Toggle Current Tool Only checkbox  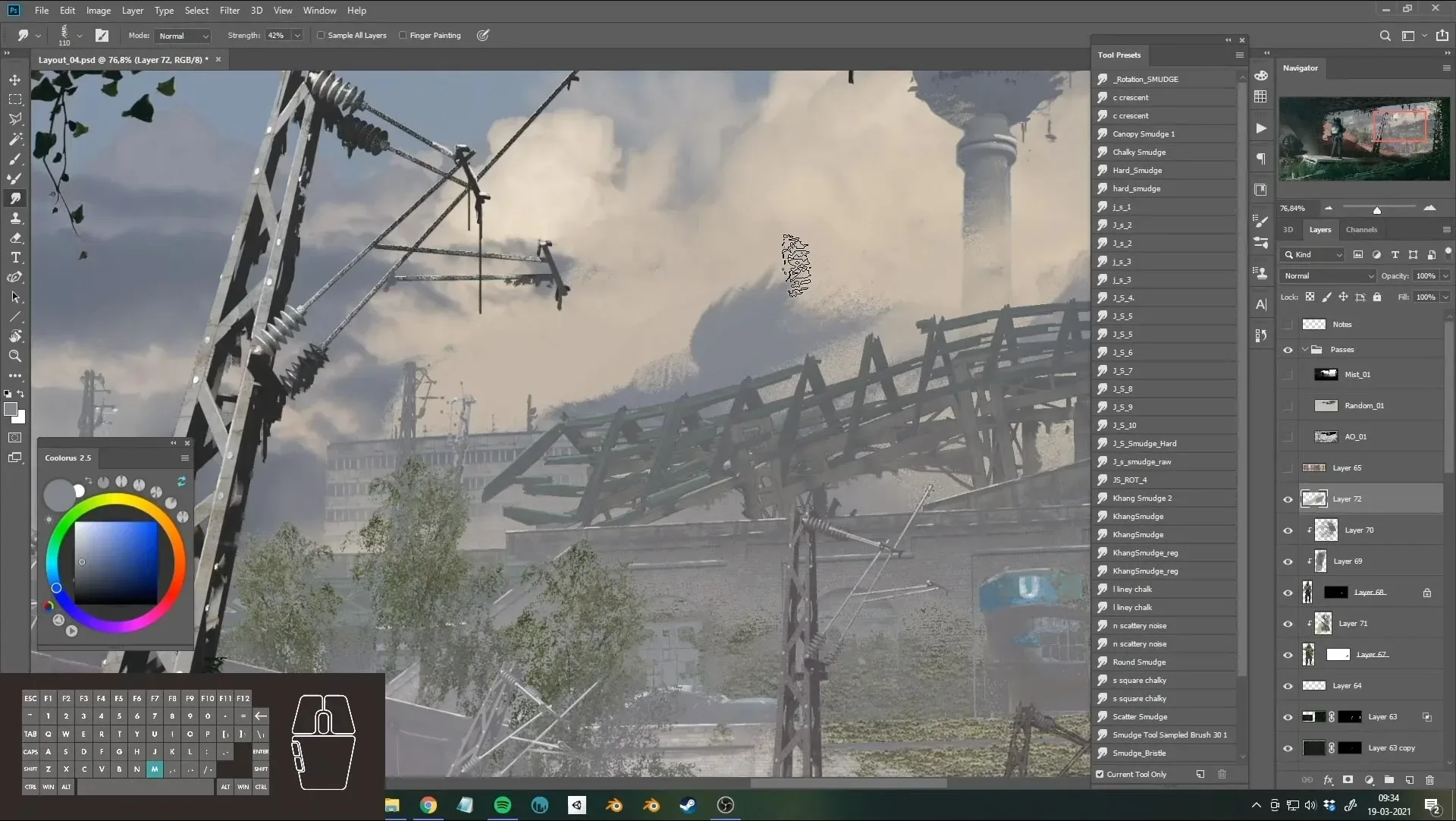click(x=1100, y=775)
